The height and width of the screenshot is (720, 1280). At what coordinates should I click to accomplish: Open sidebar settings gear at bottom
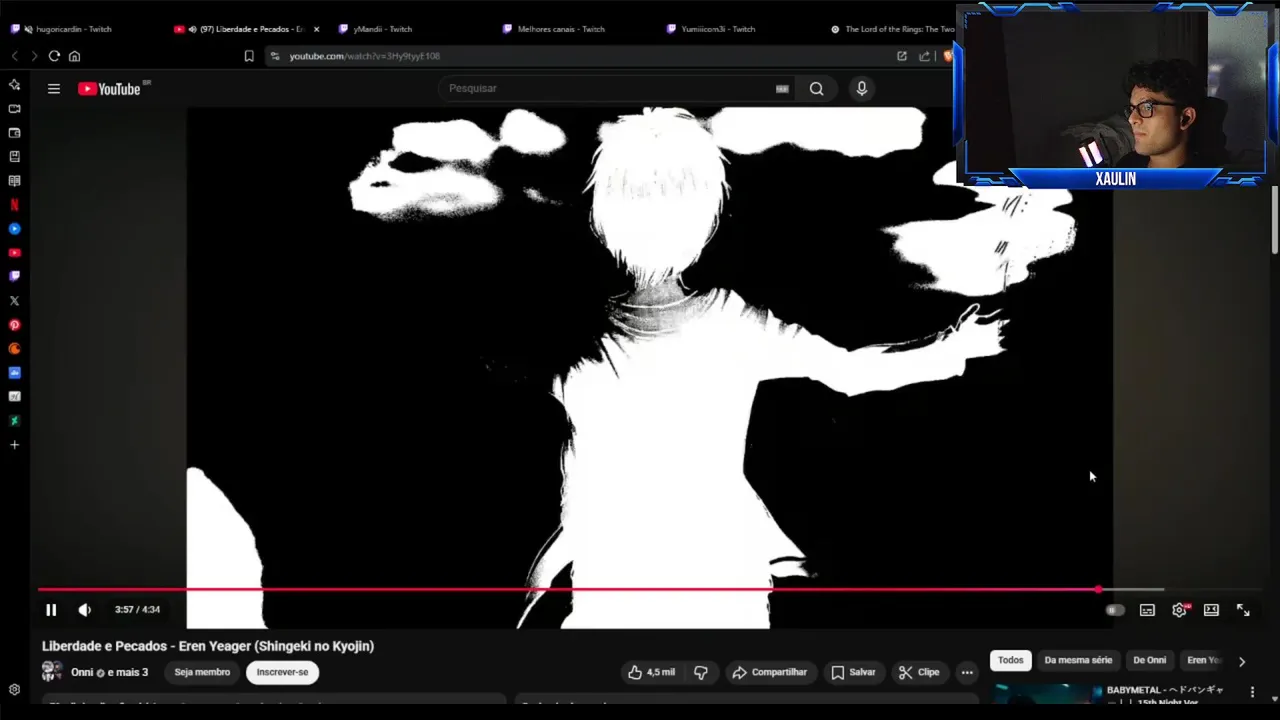click(14, 690)
